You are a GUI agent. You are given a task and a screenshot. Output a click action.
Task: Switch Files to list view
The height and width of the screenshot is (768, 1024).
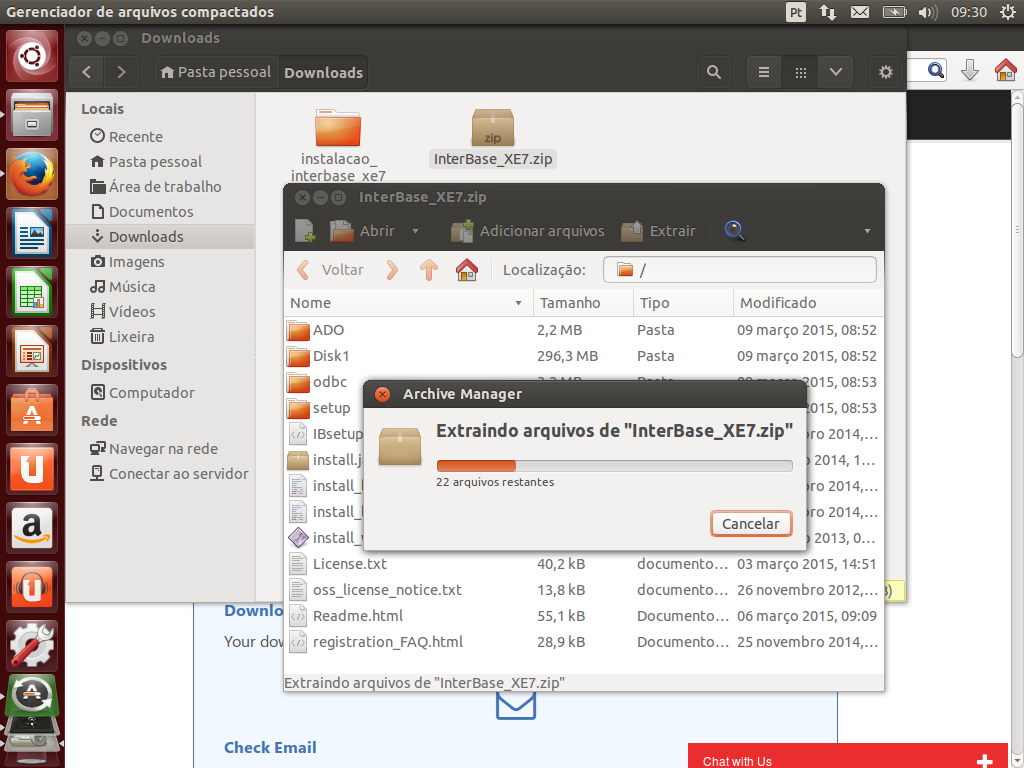(764, 72)
